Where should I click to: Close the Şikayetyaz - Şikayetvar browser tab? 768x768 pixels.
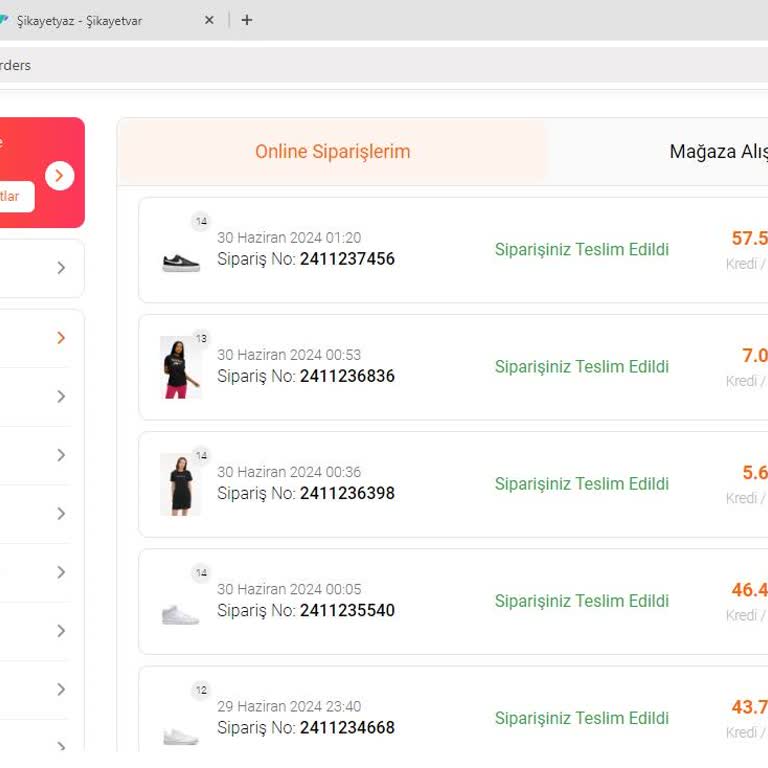coord(209,20)
